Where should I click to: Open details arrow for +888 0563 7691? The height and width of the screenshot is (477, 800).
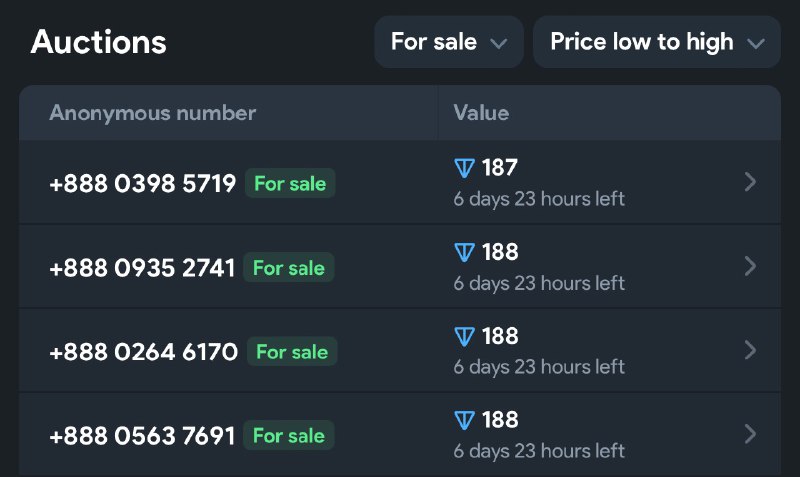(750, 434)
